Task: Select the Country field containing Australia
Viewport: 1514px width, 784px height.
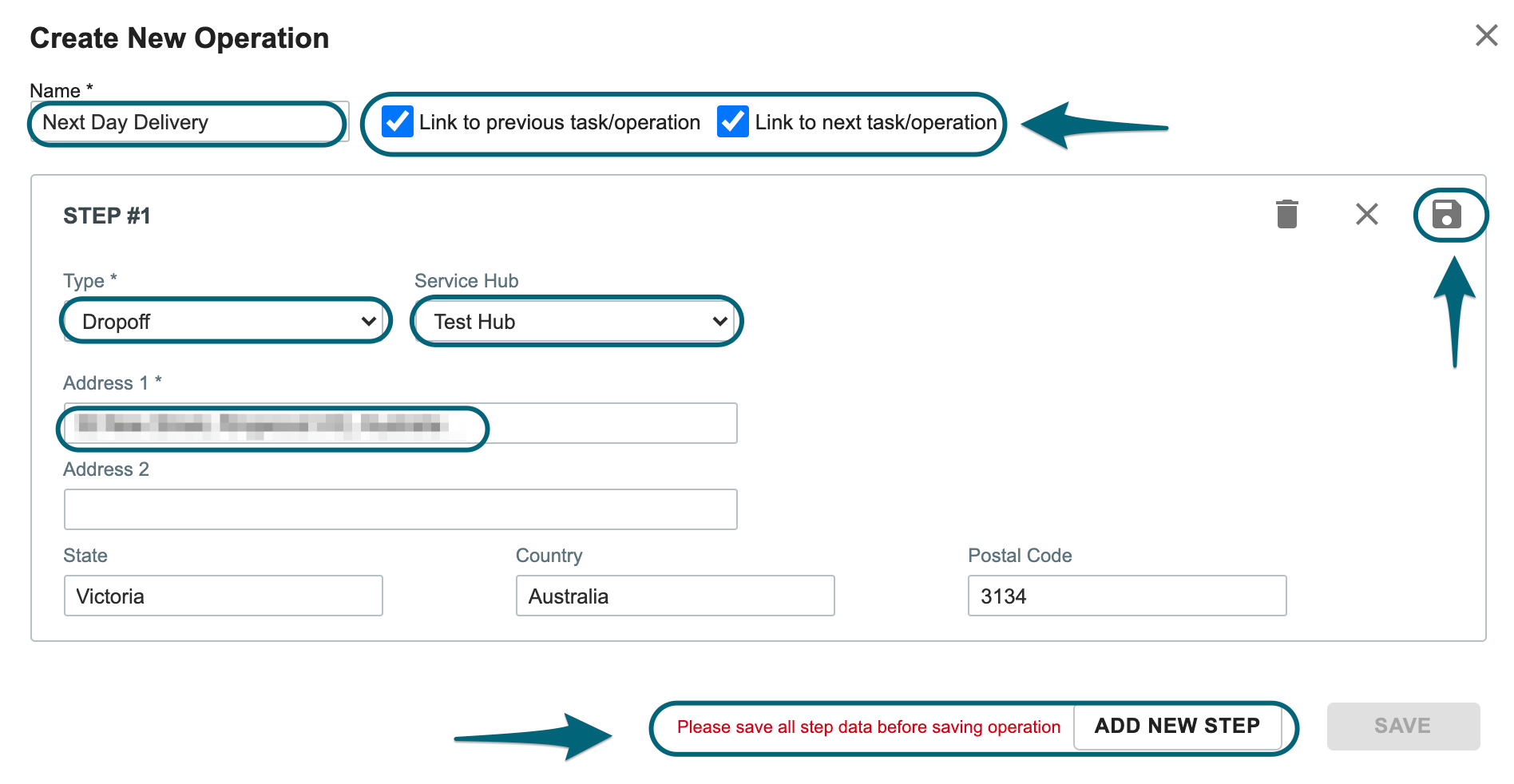Action: 675,596
